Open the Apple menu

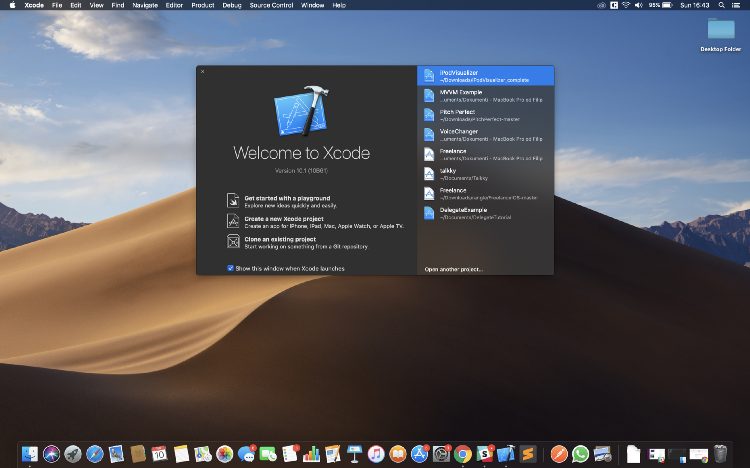(12, 5)
